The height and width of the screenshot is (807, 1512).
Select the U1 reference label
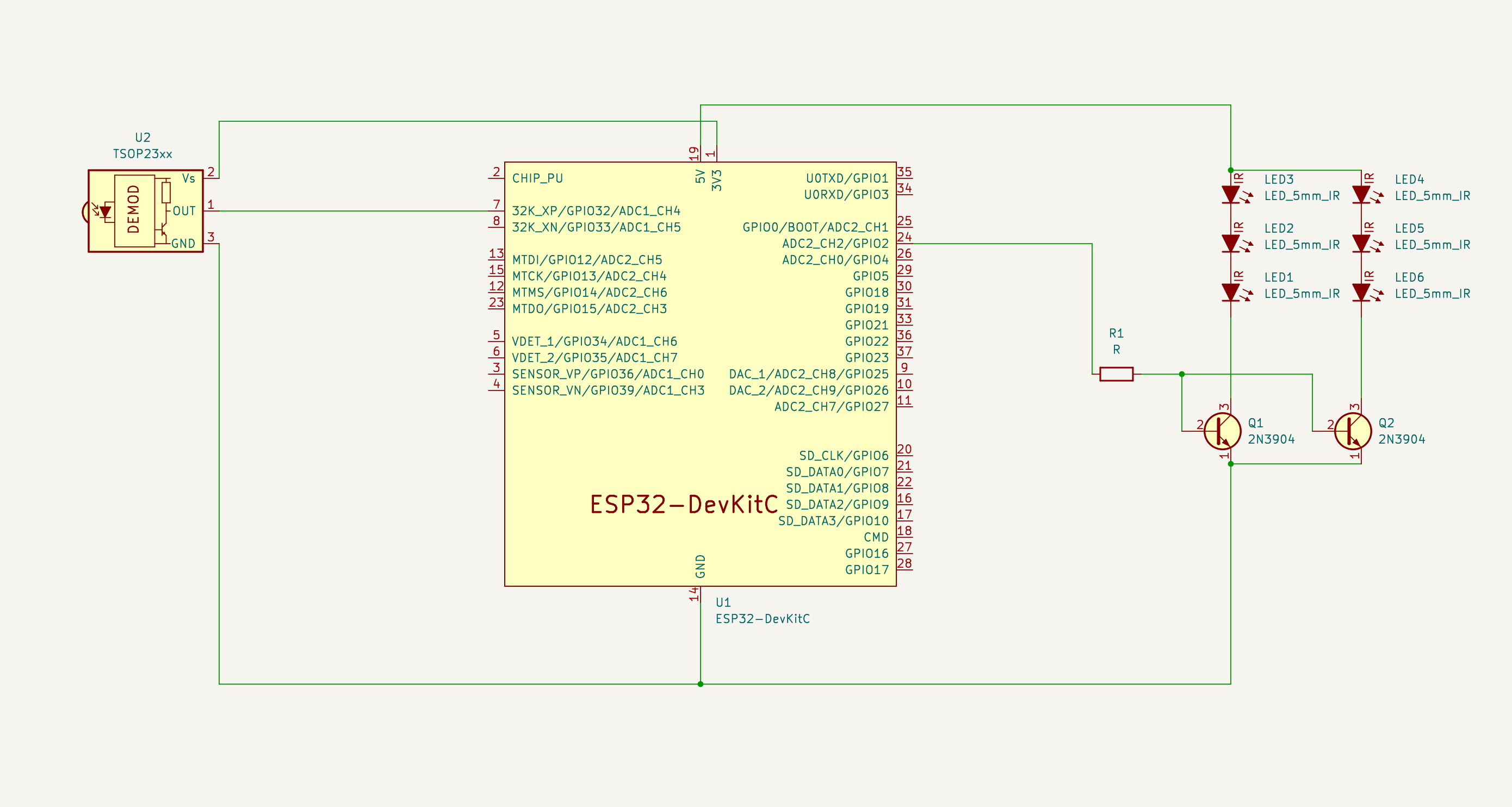723,602
